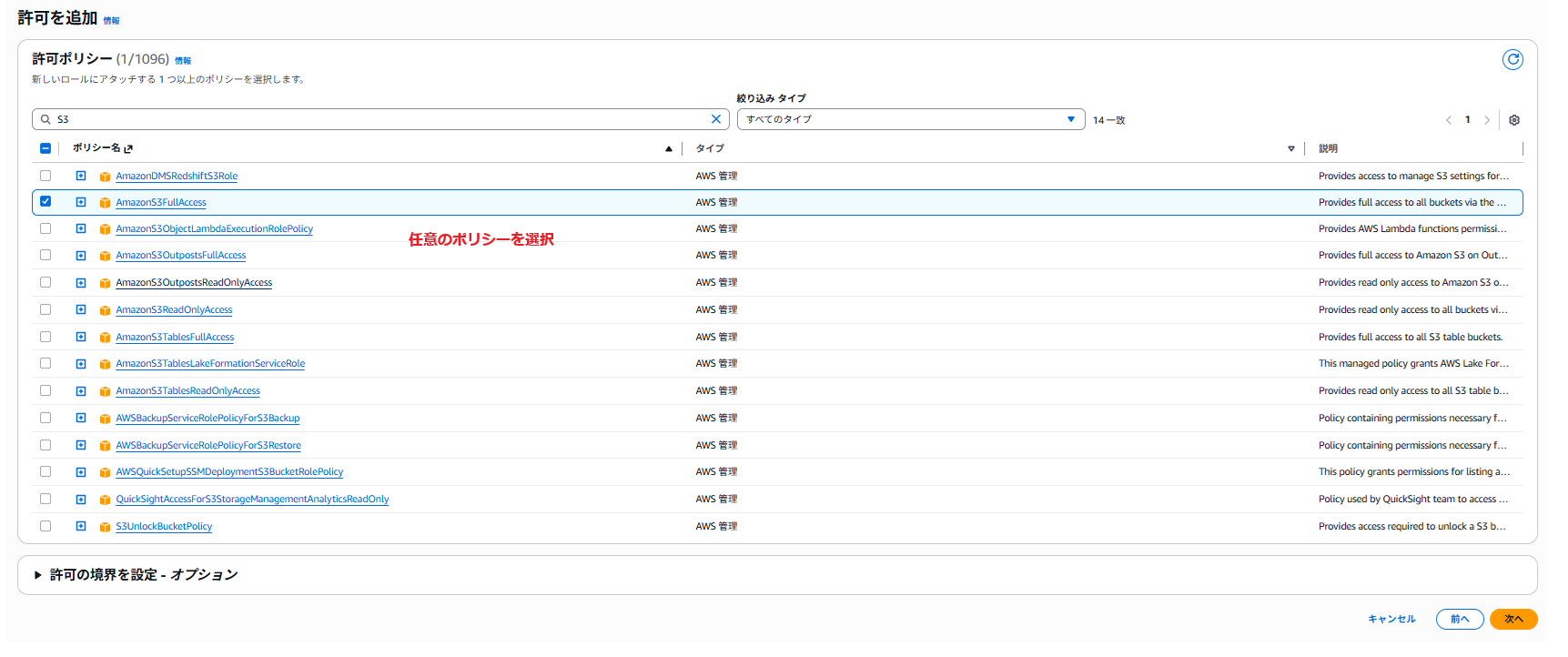Open the AmazonS3TablesFullAccess policy link

[175, 338]
